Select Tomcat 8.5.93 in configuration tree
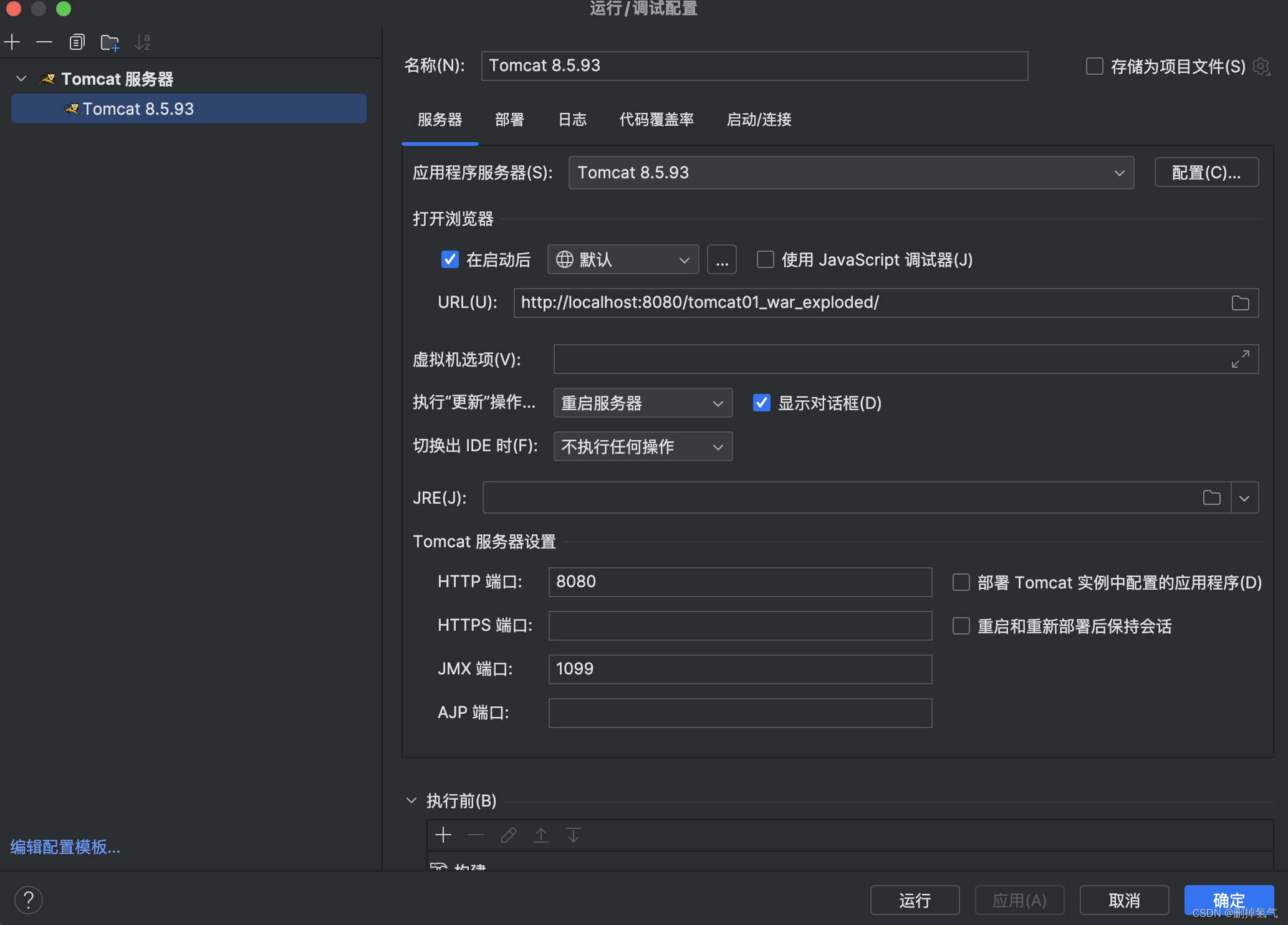The image size is (1288, 925). coord(189,108)
